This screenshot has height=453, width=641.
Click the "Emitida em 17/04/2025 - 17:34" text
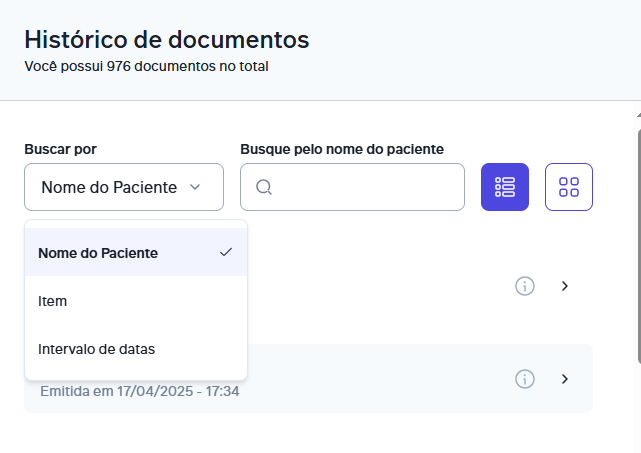[140, 391]
